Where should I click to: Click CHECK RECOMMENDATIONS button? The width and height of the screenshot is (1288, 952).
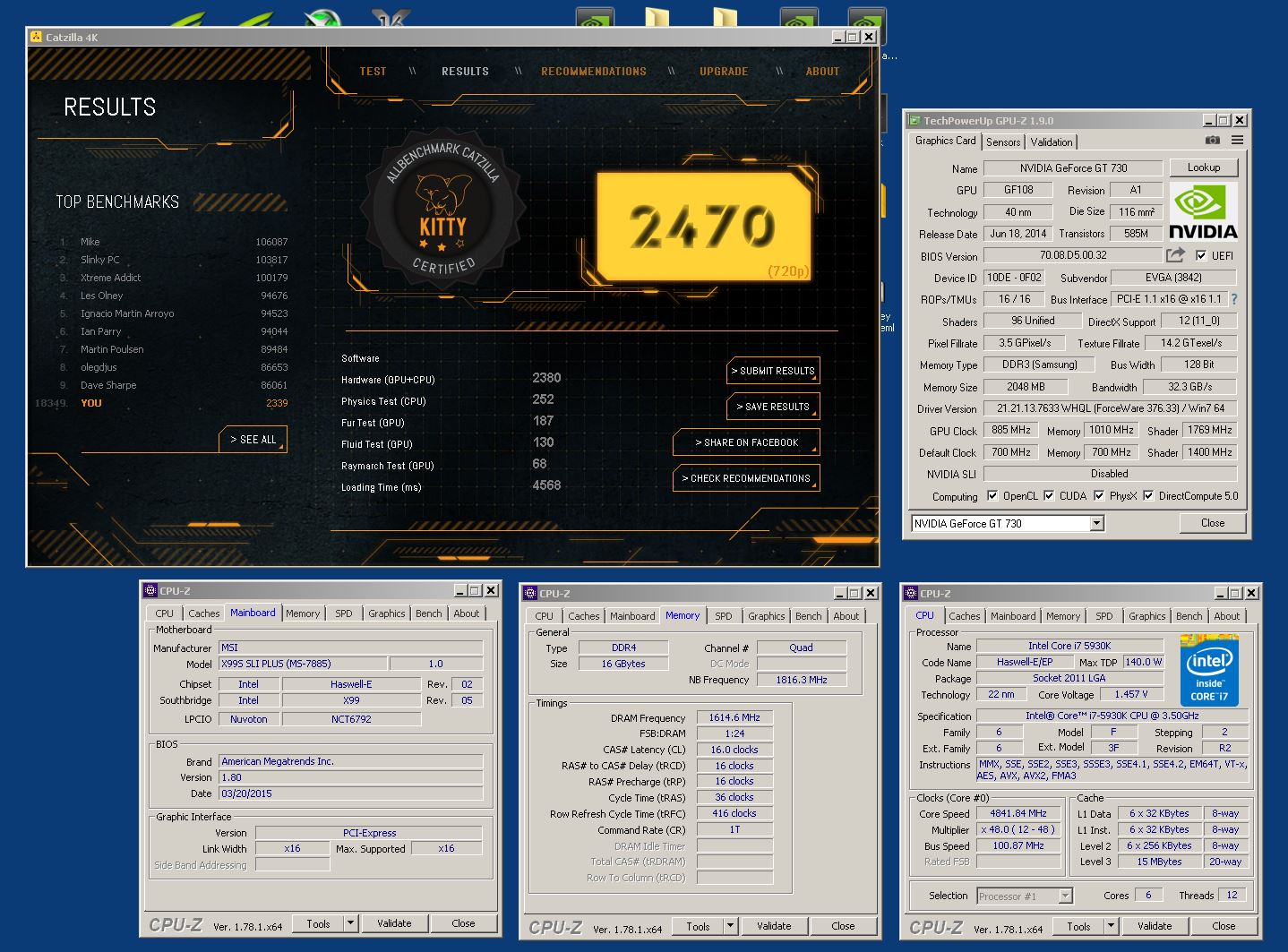click(x=746, y=478)
